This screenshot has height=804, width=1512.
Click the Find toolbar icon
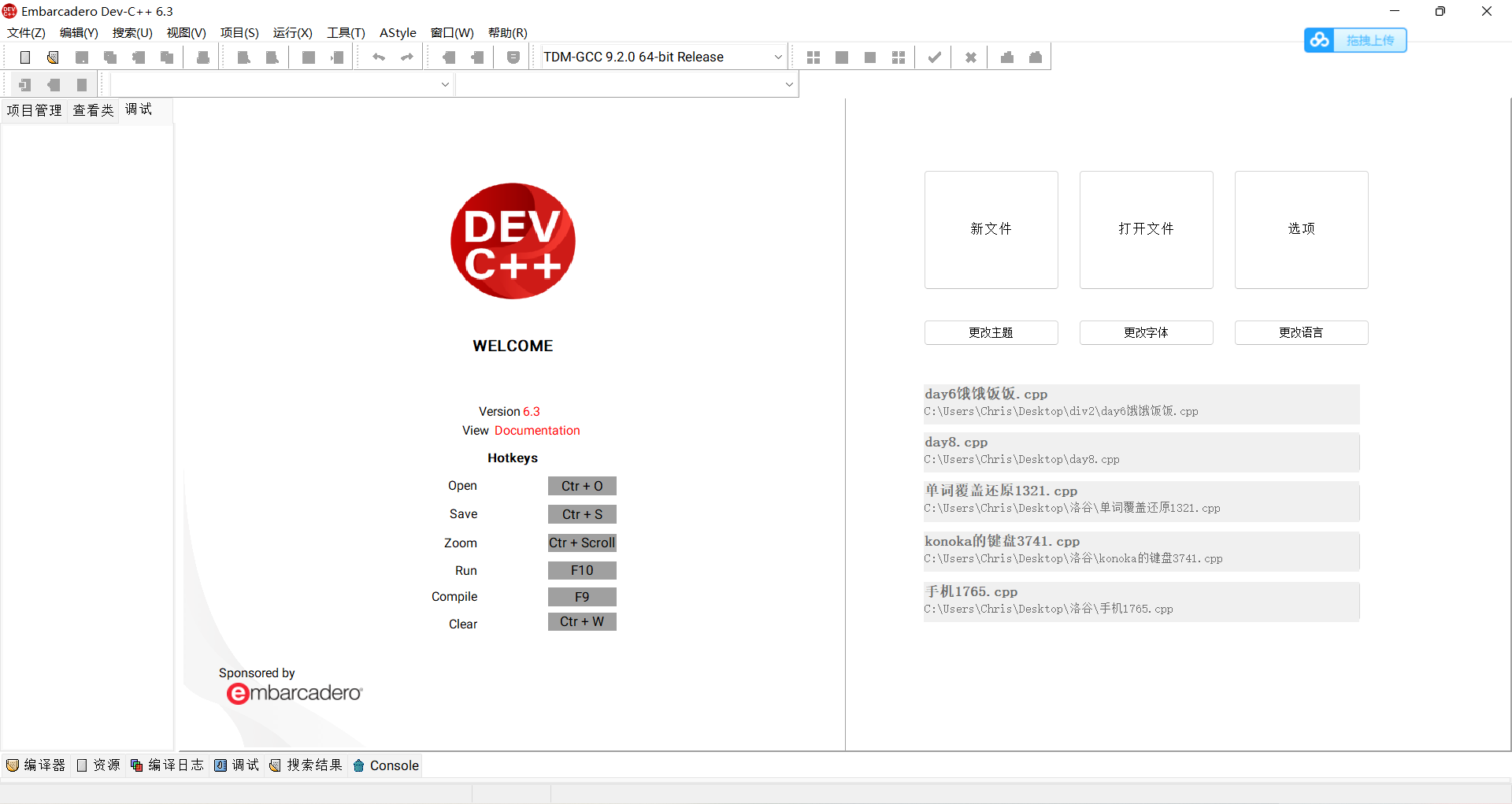click(x=244, y=57)
